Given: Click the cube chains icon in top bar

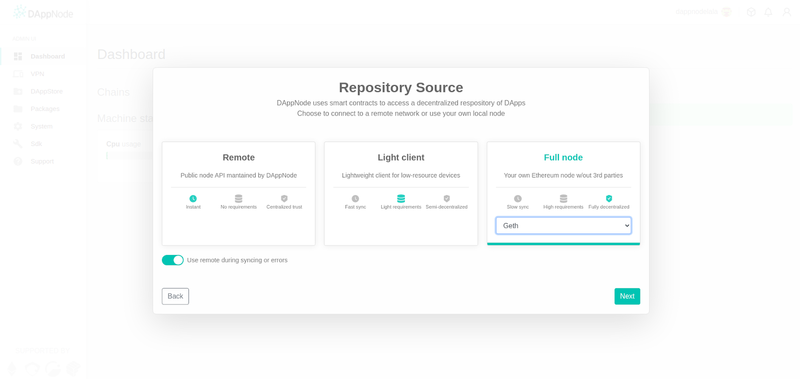Looking at the screenshot, I should click(x=751, y=12).
